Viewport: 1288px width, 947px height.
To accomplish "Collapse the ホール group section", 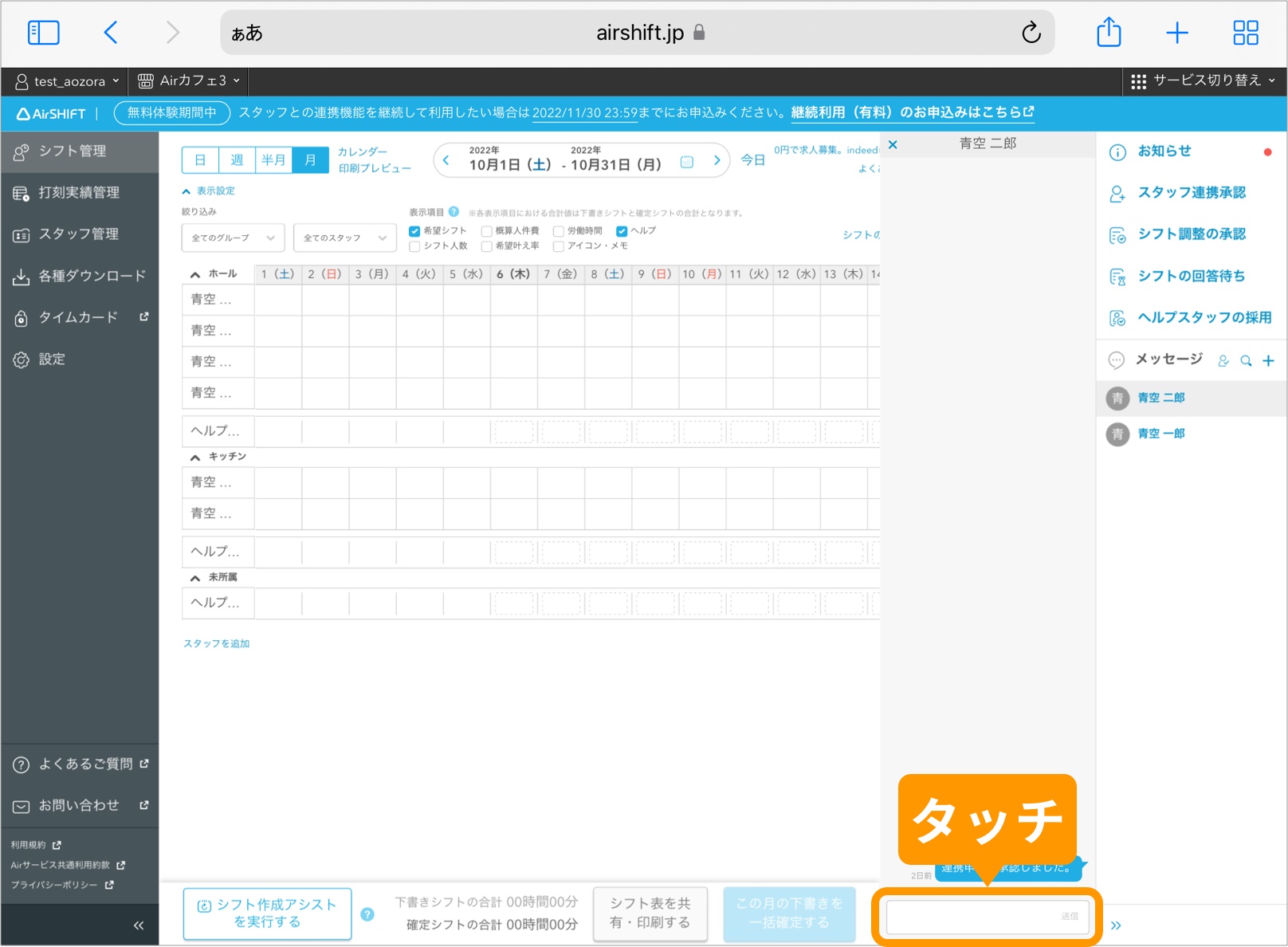I will pyautogui.click(x=194, y=273).
